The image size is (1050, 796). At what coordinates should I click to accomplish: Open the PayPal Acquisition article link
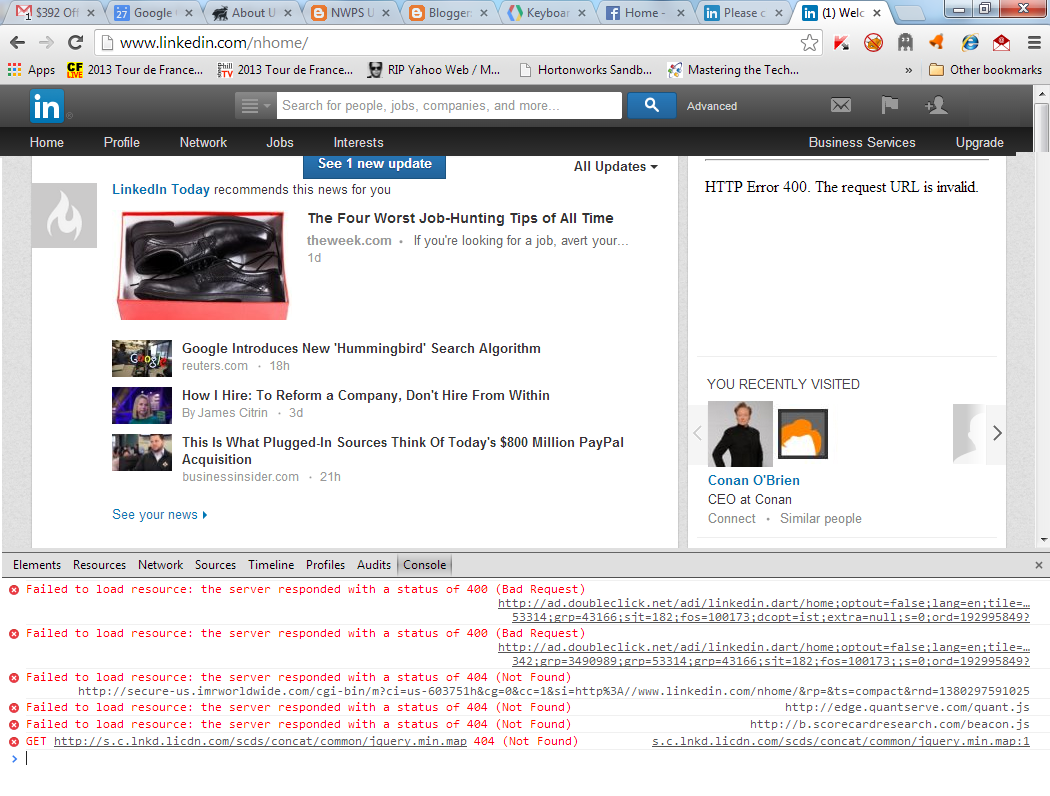[x=402, y=451]
